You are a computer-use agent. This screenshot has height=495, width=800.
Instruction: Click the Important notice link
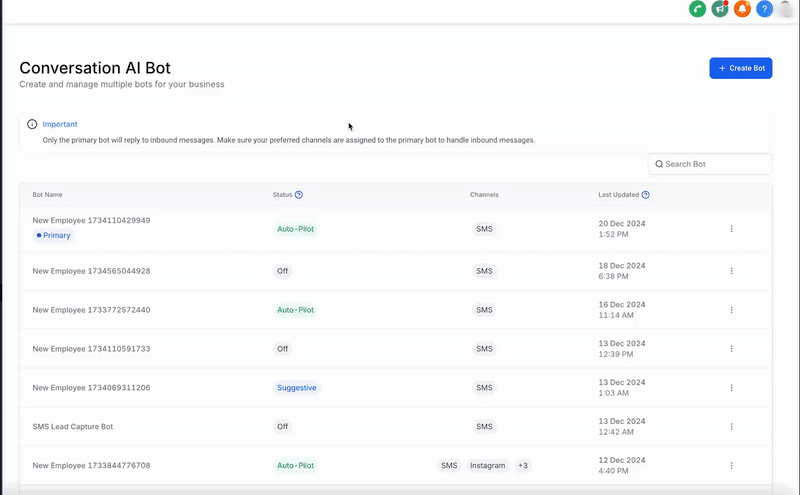point(60,124)
